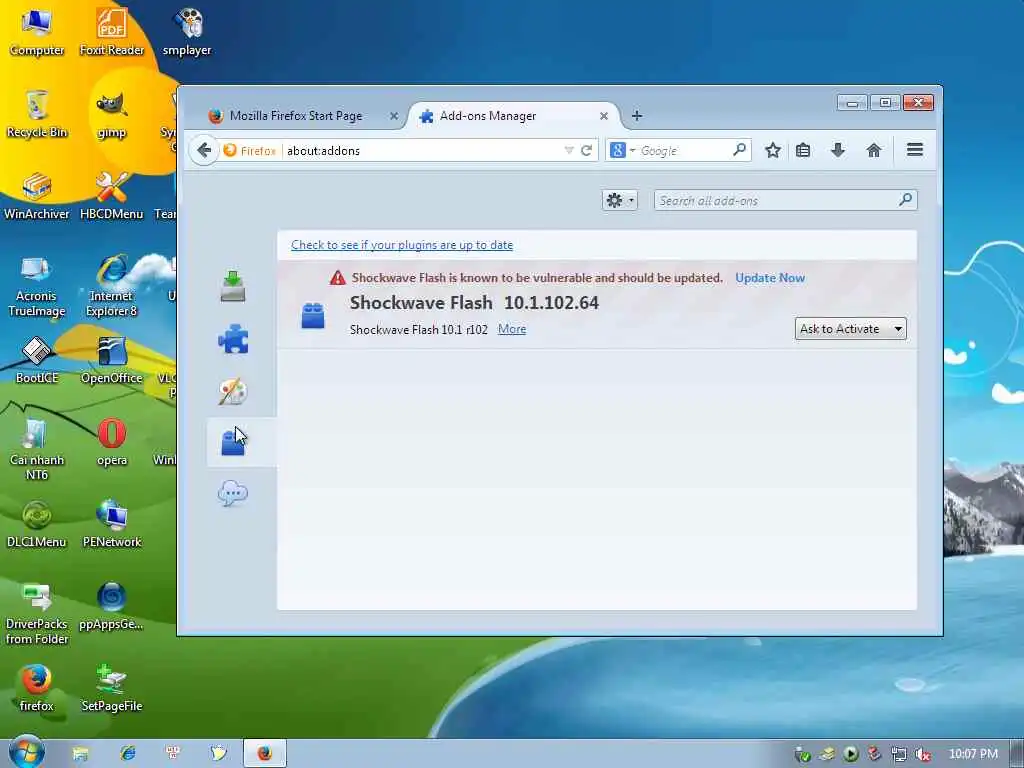Open the Downloads arrow button
This screenshot has width=1024, height=768.
coord(838,150)
